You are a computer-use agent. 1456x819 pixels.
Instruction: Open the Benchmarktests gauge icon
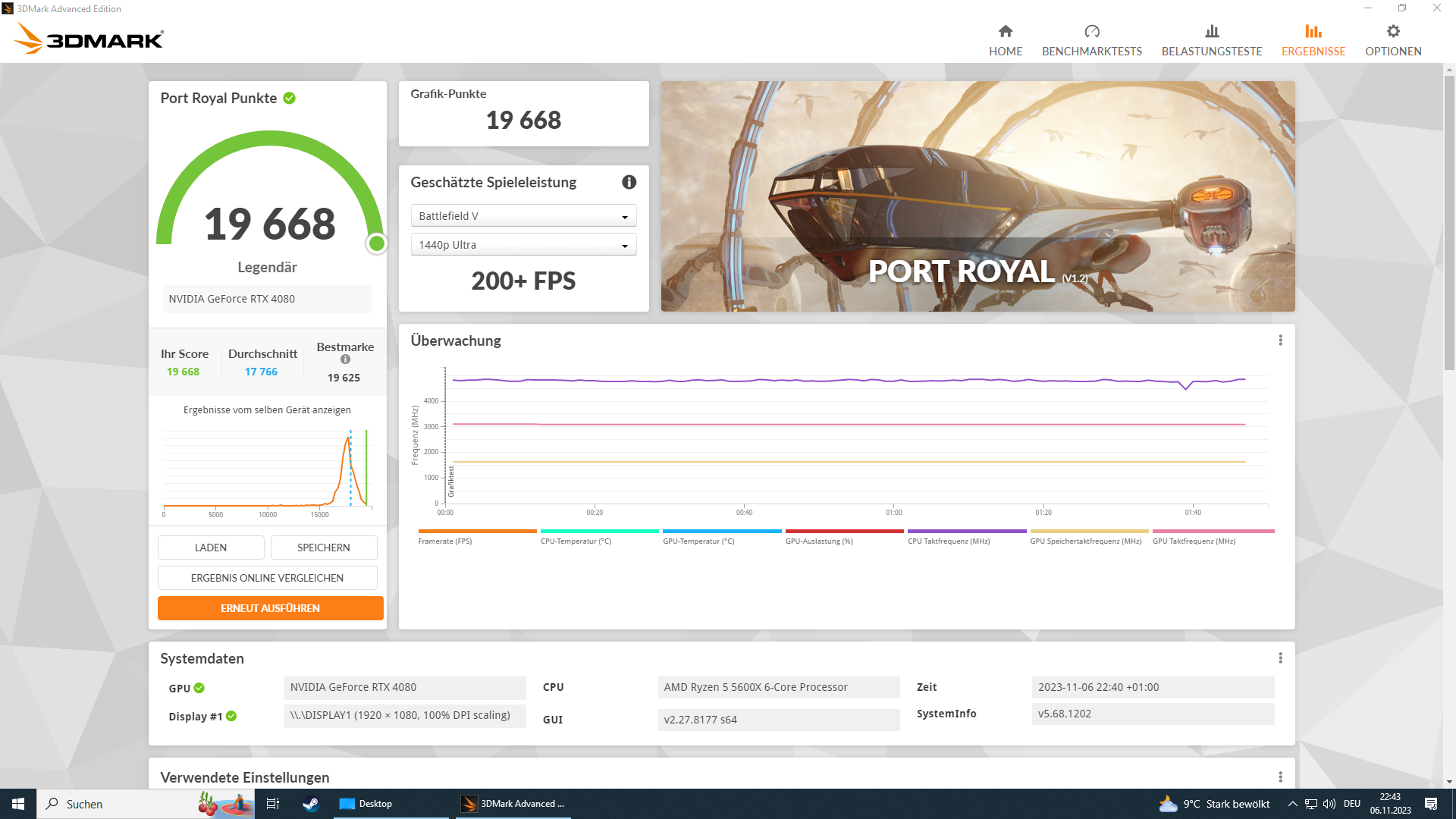(x=1092, y=32)
